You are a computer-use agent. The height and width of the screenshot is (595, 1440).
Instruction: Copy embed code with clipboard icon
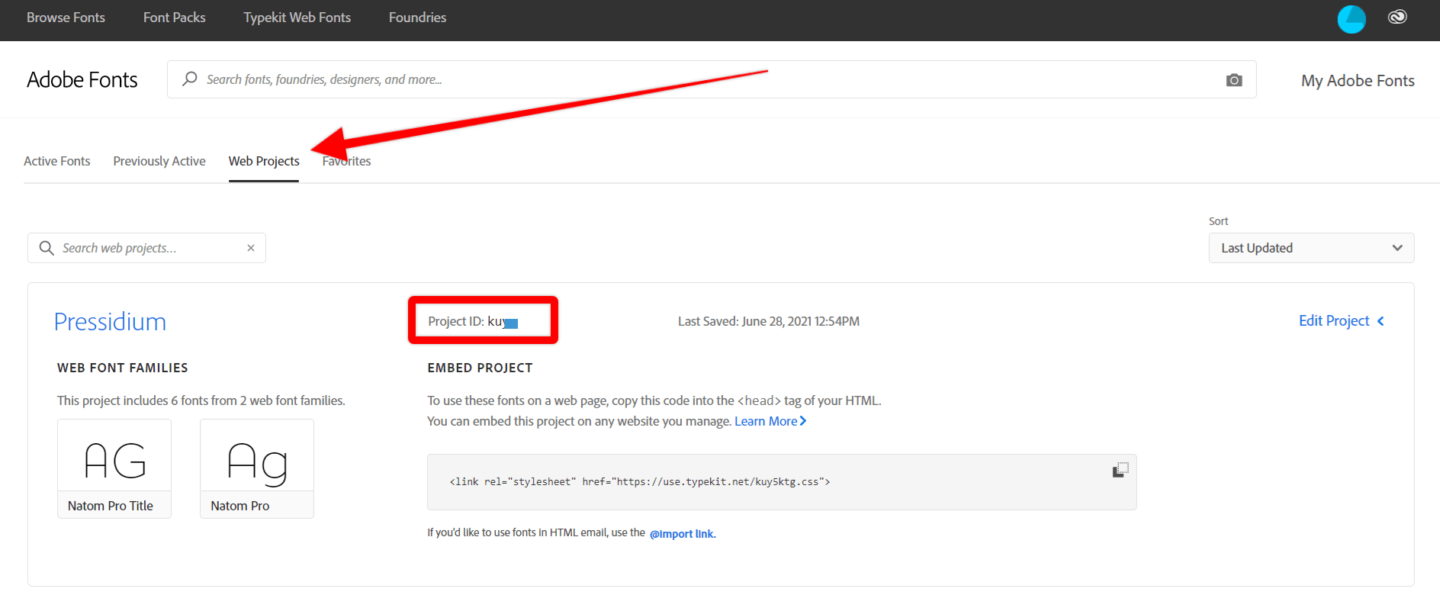click(1120, 470)
